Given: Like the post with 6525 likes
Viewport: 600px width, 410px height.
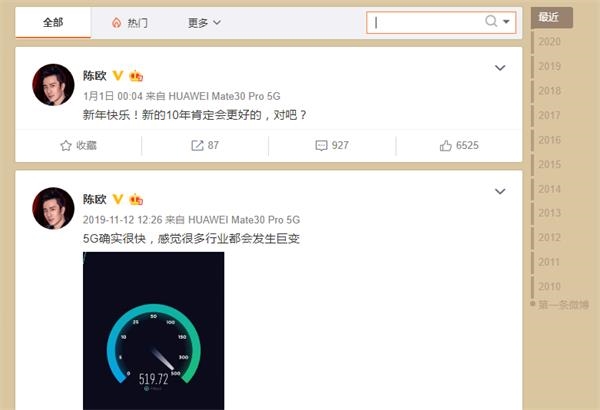Looking at the screenshot, I should [x=459, y=145].
